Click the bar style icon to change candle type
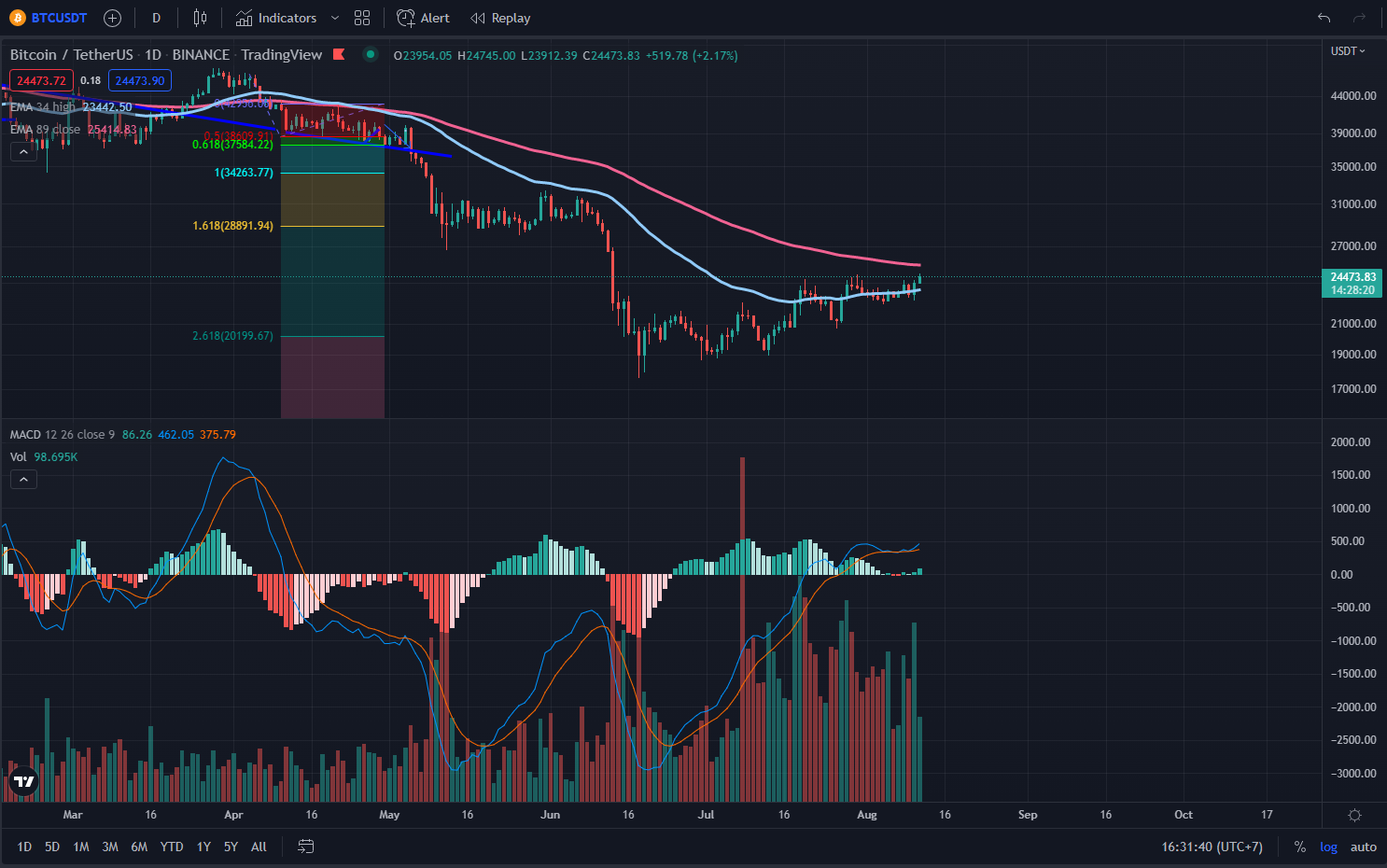The width and height of the screenshot is (1387, 868). 200,18
